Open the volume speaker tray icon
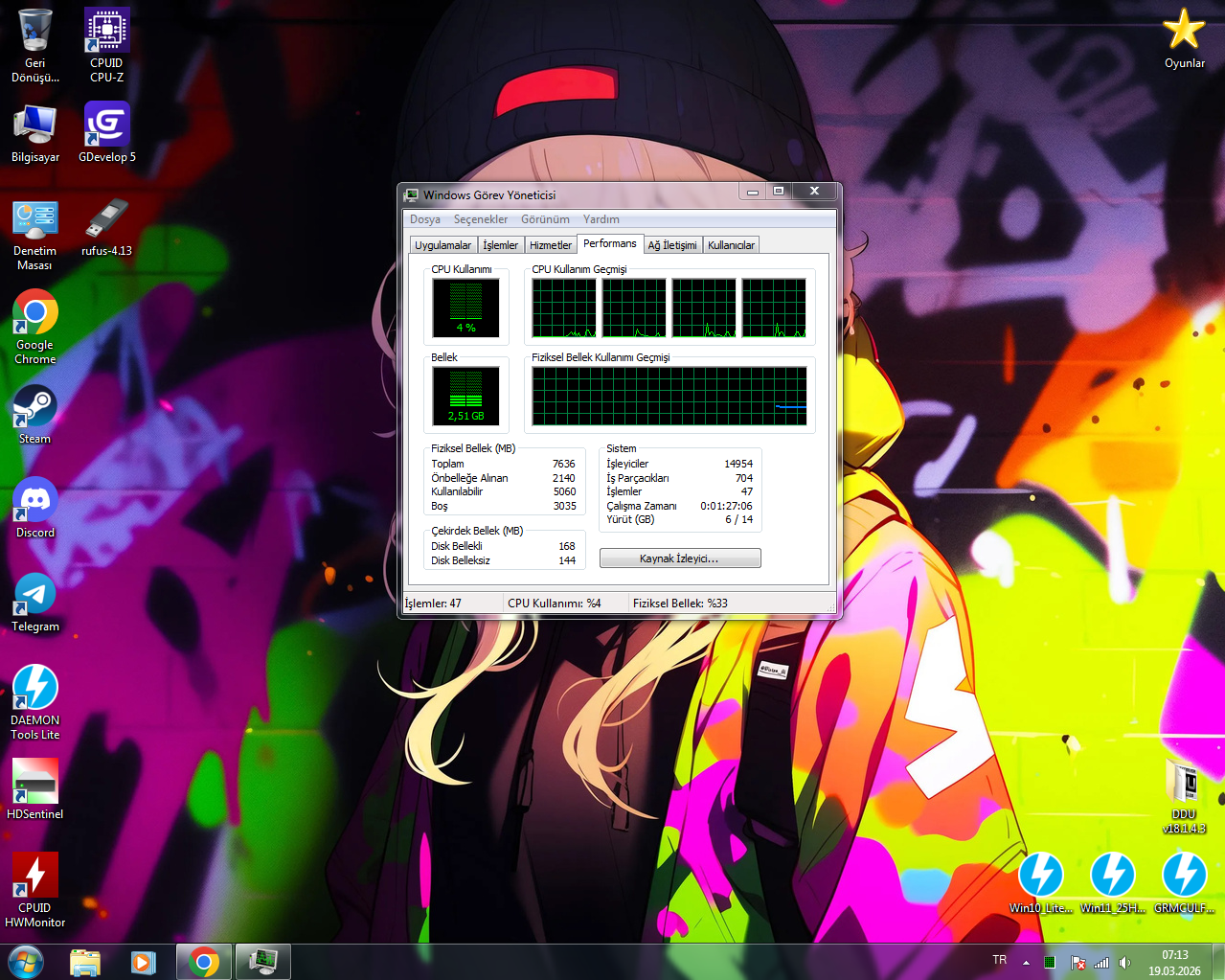This screenshot has width=1225, height=980. pyautogui.click(x=1125, y=962)
